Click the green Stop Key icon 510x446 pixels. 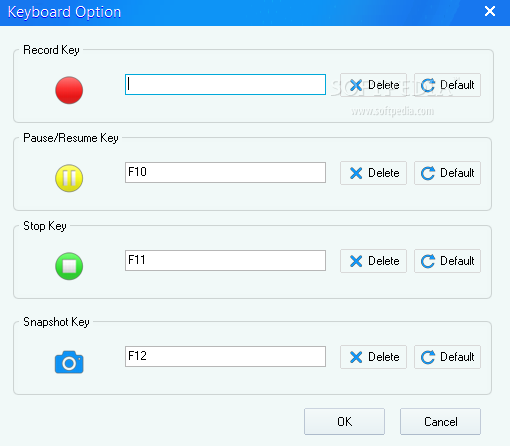pyautogui.click(x=69, y=266)
